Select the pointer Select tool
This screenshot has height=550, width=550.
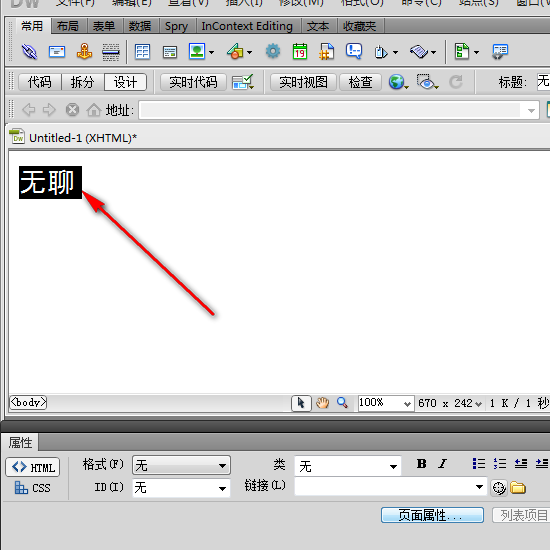pos(301,403)
